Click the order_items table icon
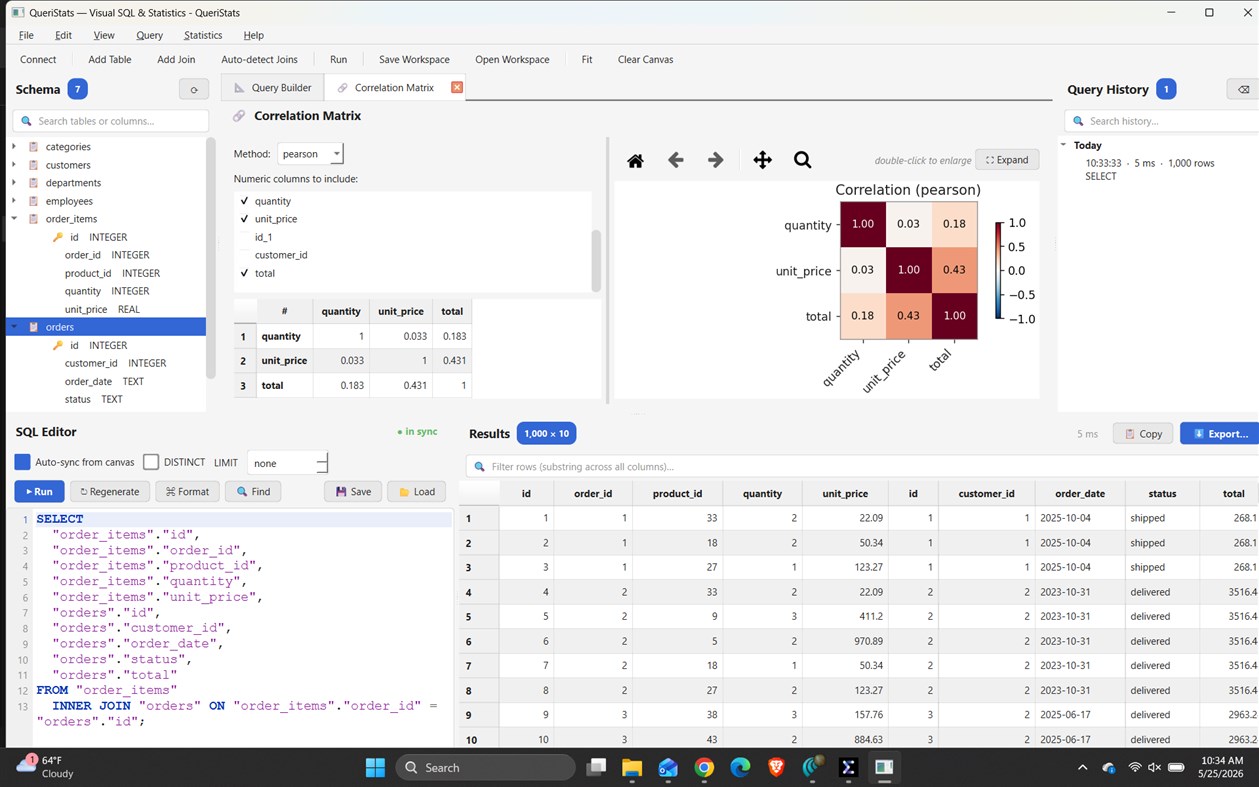Image resolution: width=1259 pixels, height=787 pixels. point(34,219)
